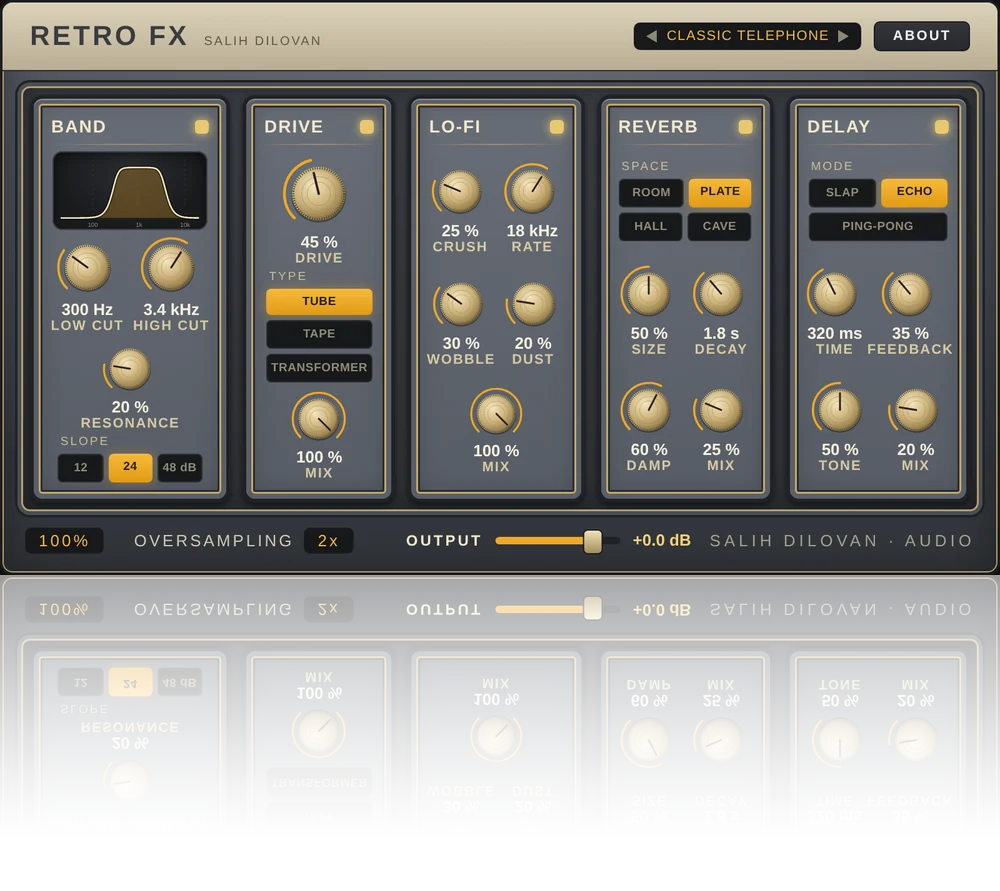Image resolution: width=1000 pixels, height=891 pixels.
Task: Open the ABOUT dialog
Action: click(922, 36)
